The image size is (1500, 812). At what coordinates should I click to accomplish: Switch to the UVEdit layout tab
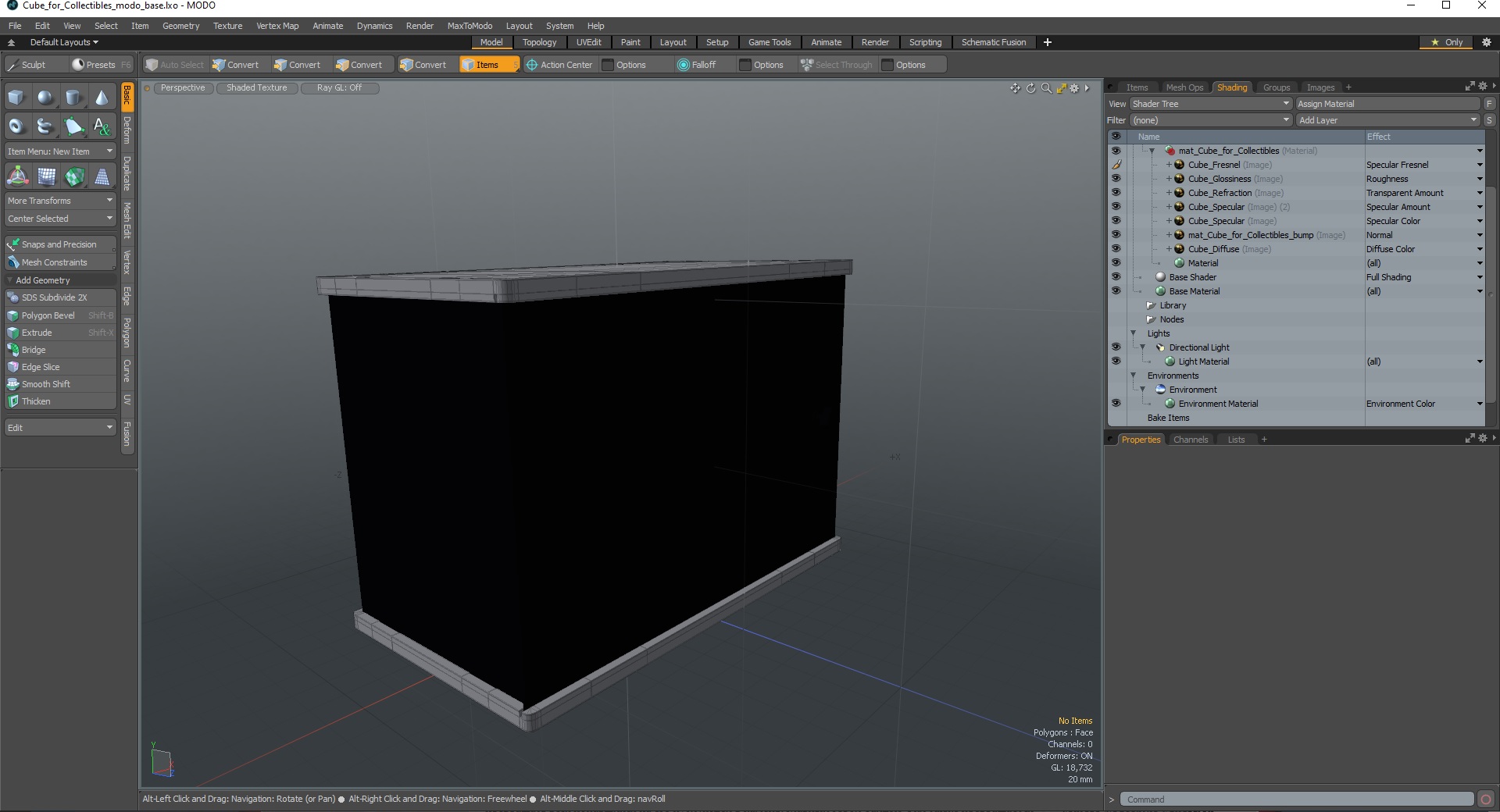[588, 42]
